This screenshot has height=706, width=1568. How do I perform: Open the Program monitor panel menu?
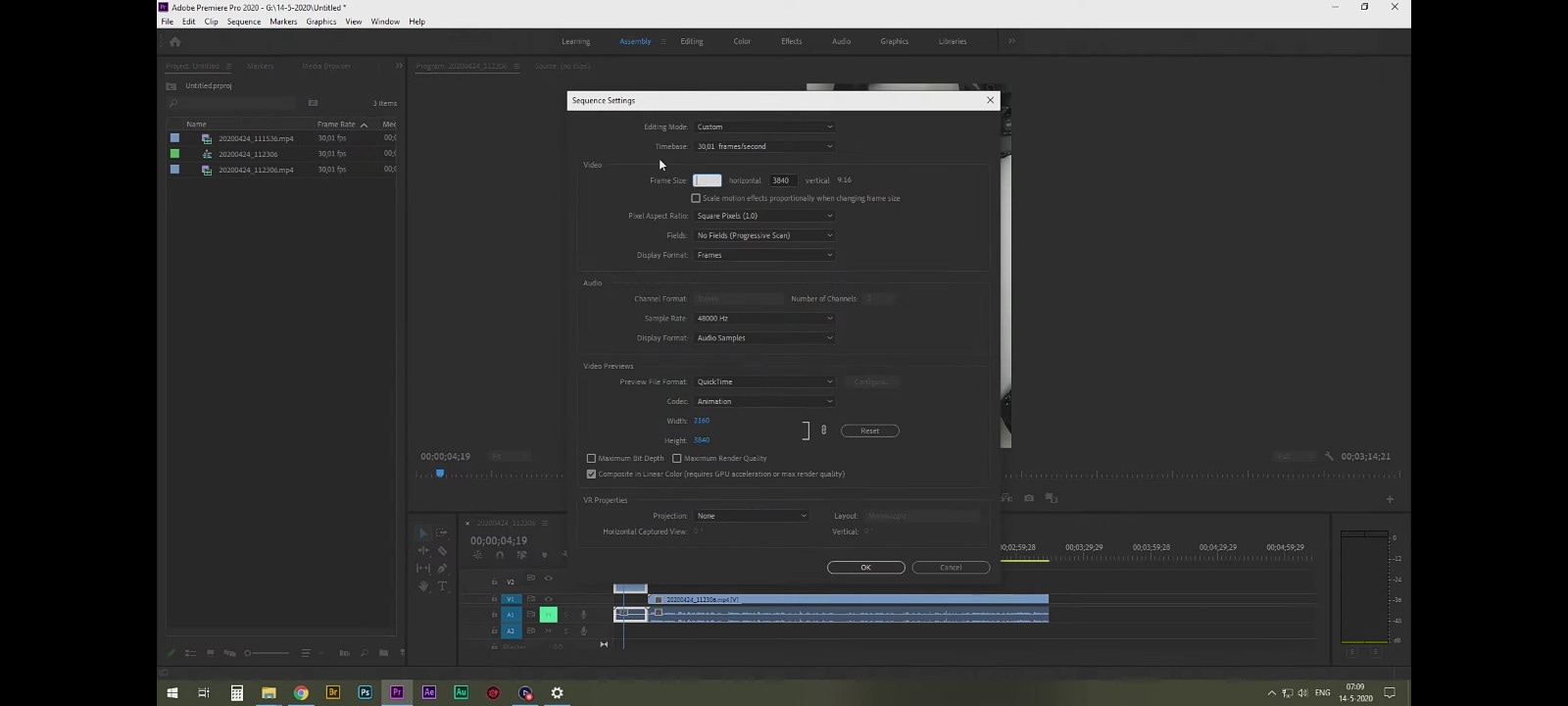point(516,66)
